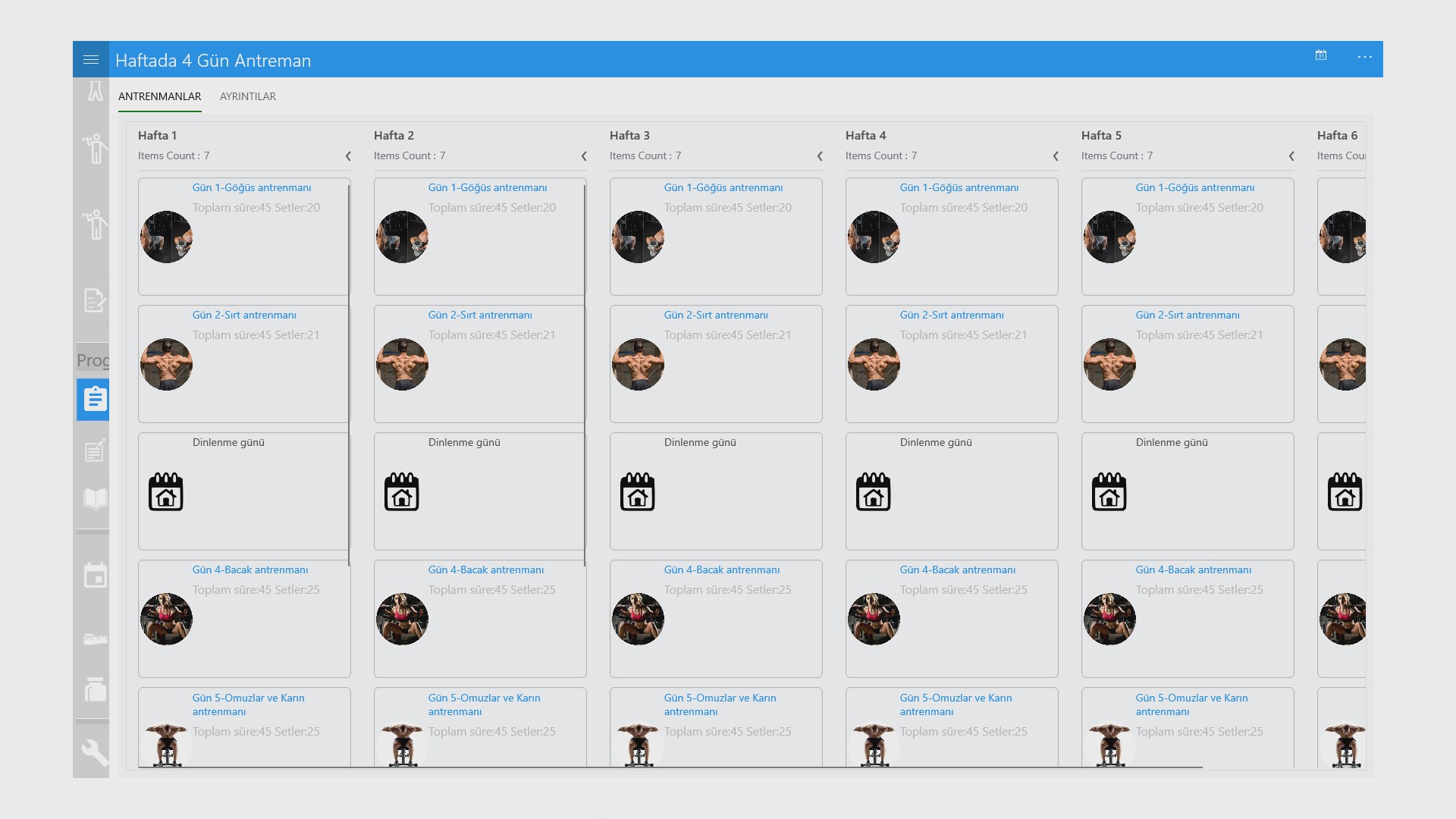Click the sidebar calendar icon

[95, 576]
